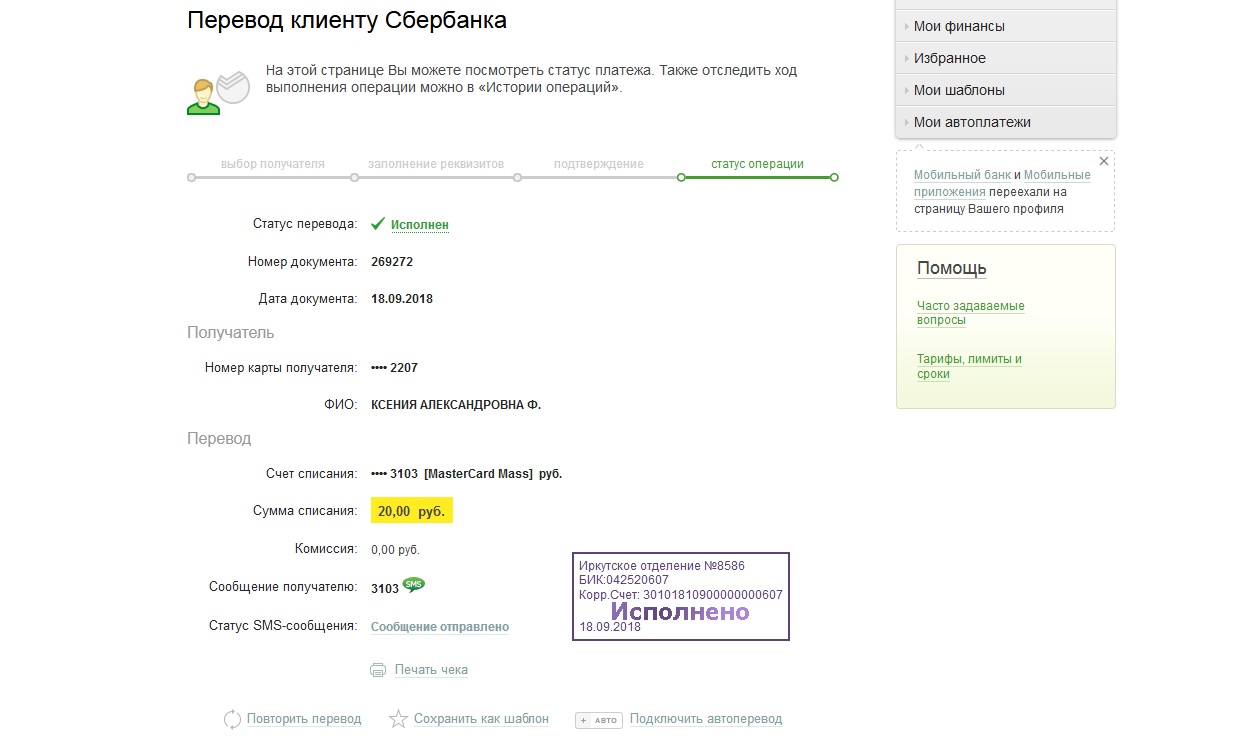The height and width of the screenshot is (736, 1235).
Task: Expand the Мои автоплатежи section
Action: (972, 122)
